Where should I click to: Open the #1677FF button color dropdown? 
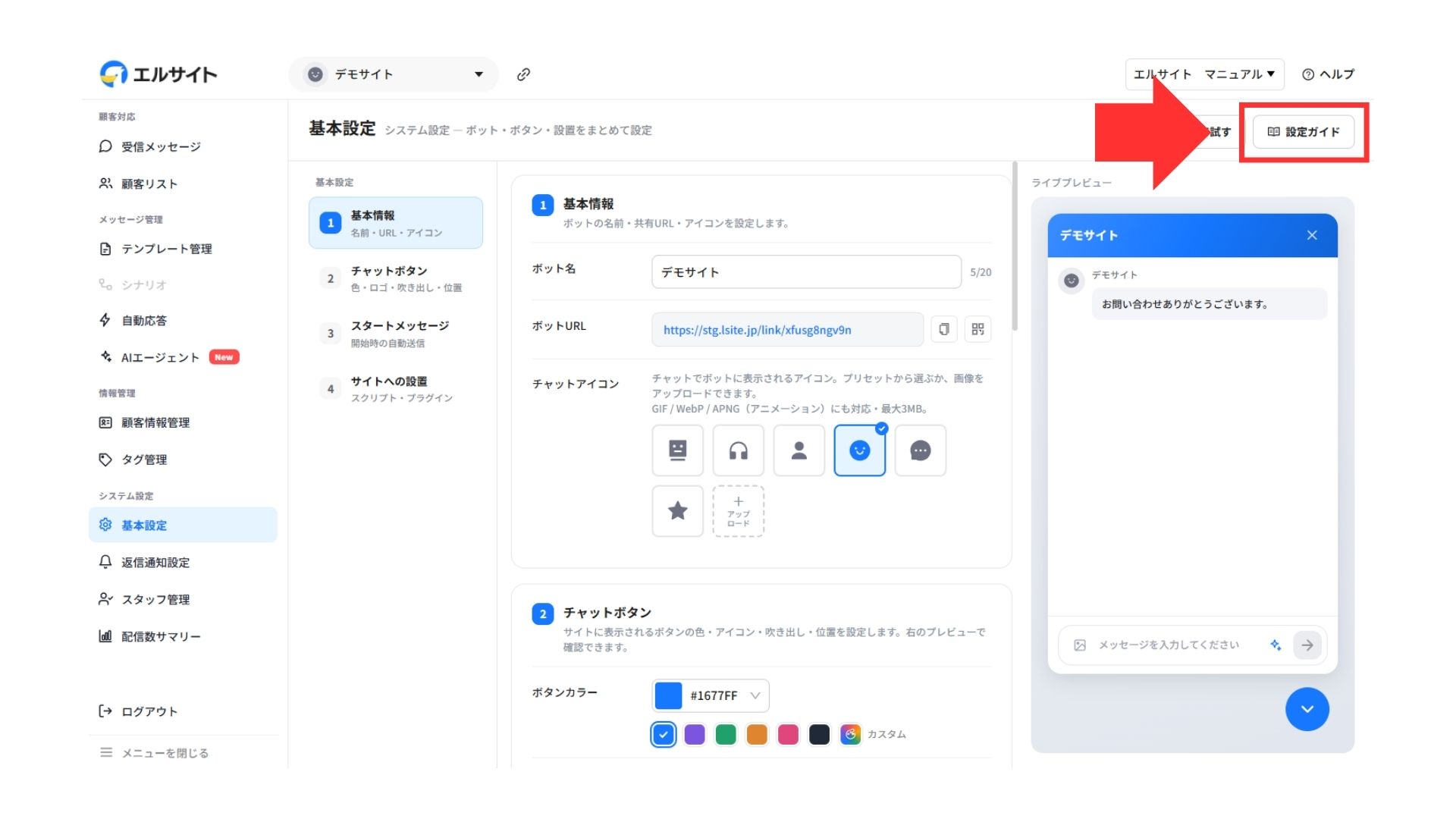click(x=711, y=695)
